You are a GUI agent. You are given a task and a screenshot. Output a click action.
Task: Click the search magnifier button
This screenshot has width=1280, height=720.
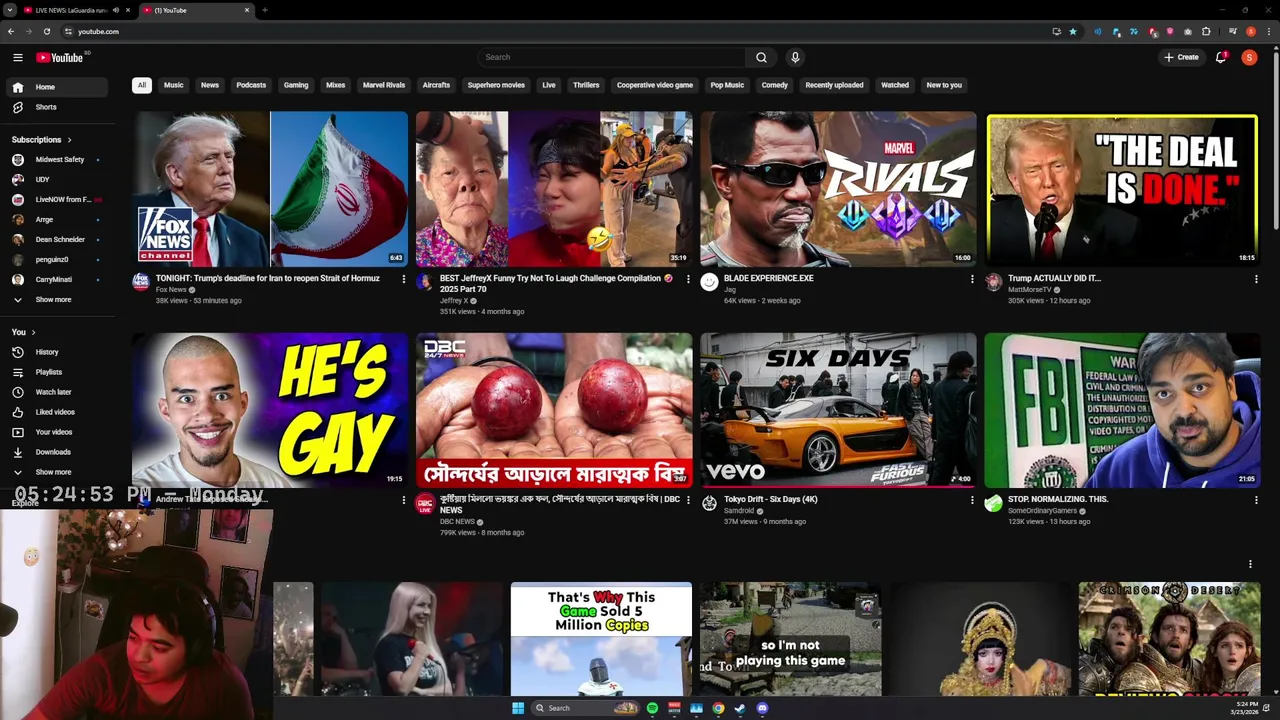pyautogui.click(x=761, y=57)
